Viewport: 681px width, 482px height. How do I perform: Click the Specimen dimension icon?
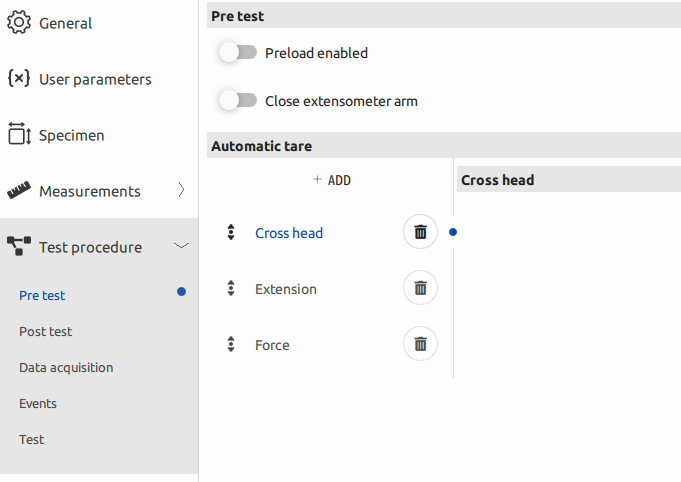[19, 135]
